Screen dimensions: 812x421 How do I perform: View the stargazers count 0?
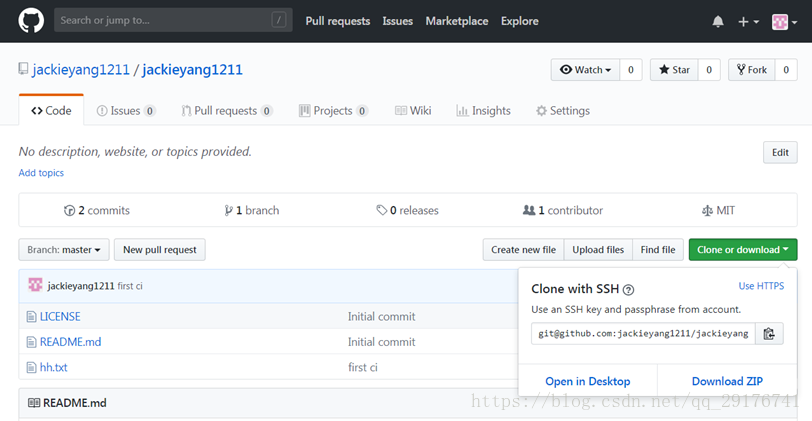[x=709, y=70]
